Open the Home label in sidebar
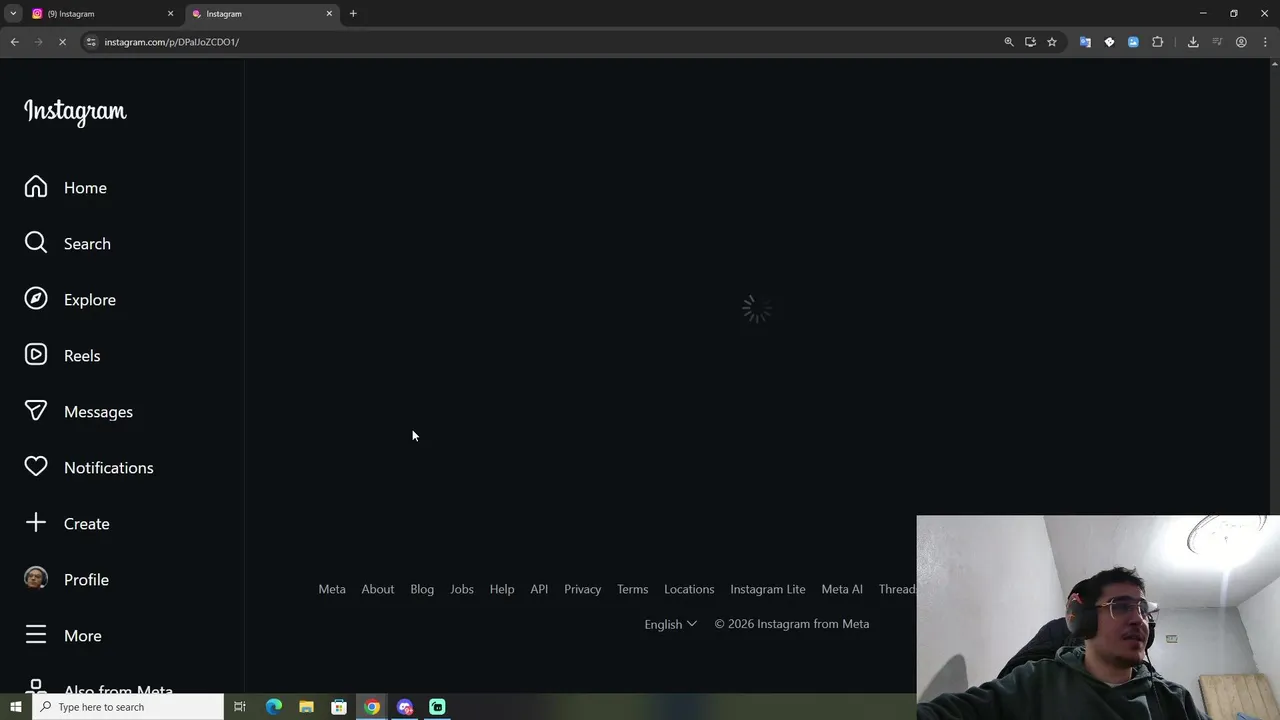Screen dimensions: 1280x720 [85, 188]
